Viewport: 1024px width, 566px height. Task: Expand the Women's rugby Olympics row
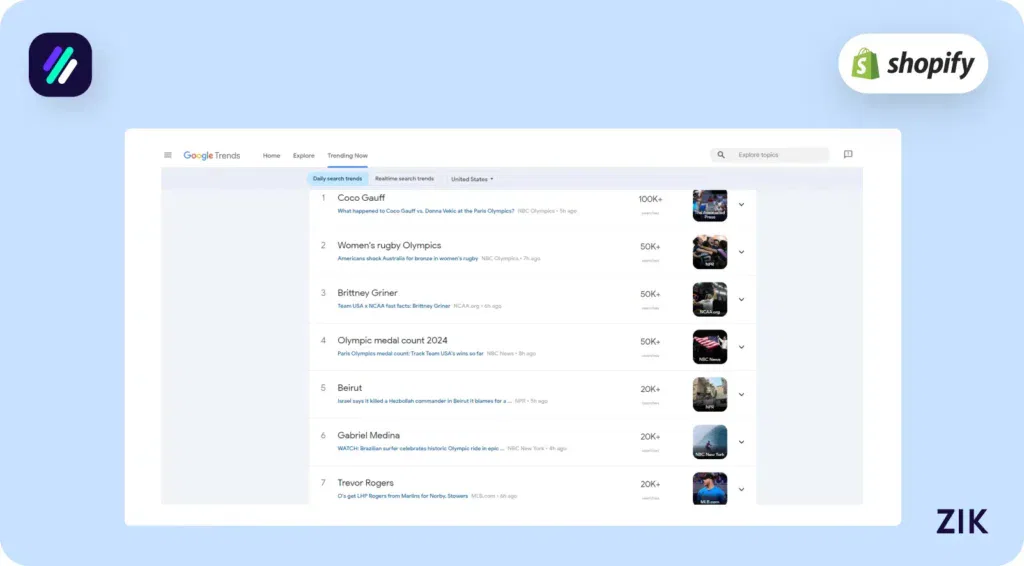point(741,252)
